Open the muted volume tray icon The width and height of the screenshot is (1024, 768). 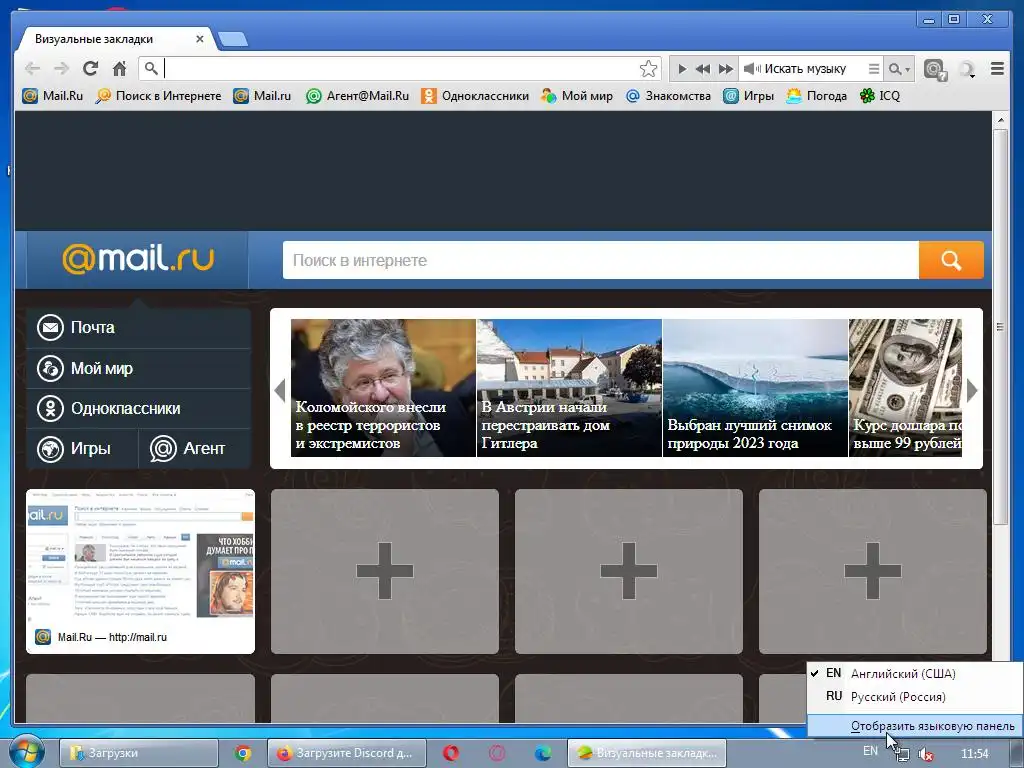(925, 754)
